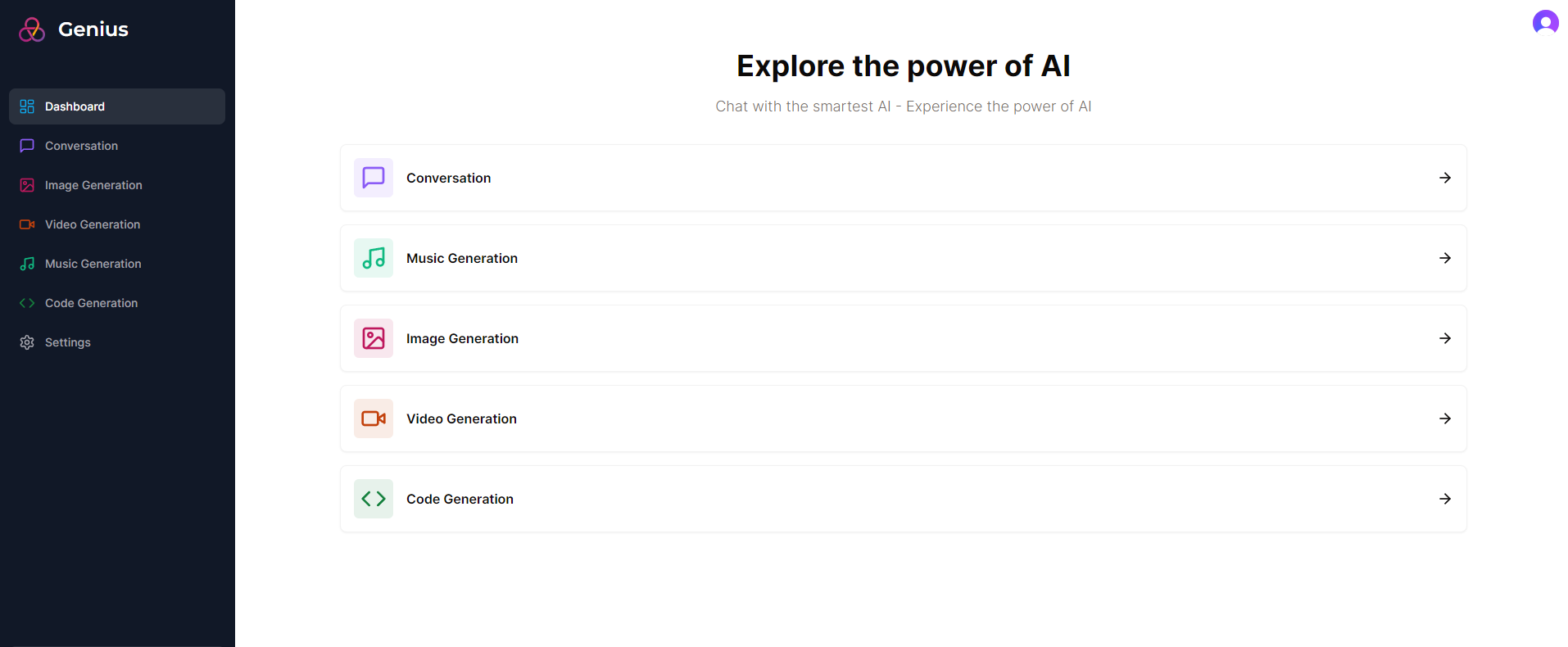
Task: Click the Image Generation sidebar icon
Action: [x=27, y=184]
